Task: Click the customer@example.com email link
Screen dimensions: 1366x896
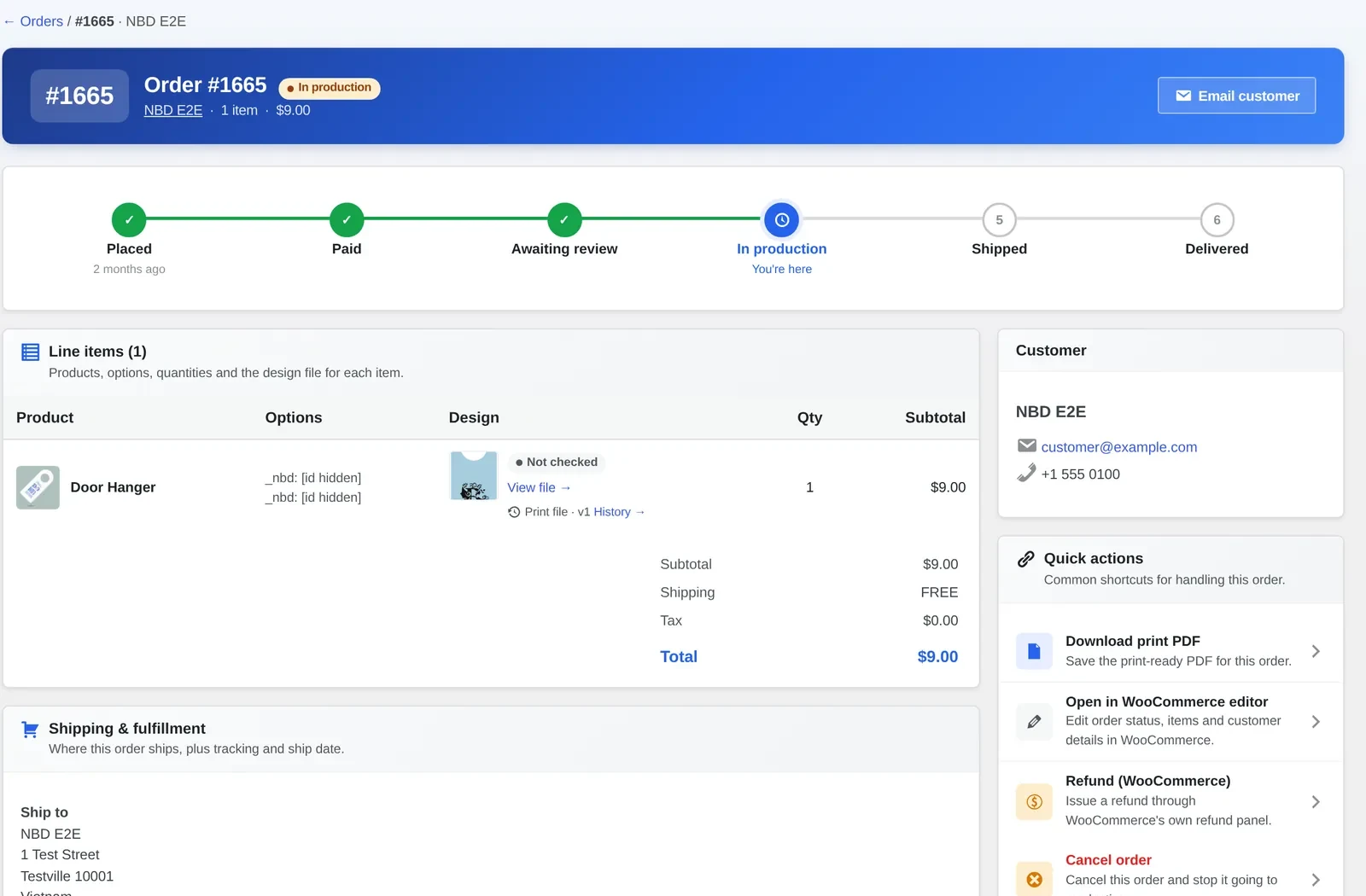Action: click(1118, 447)
